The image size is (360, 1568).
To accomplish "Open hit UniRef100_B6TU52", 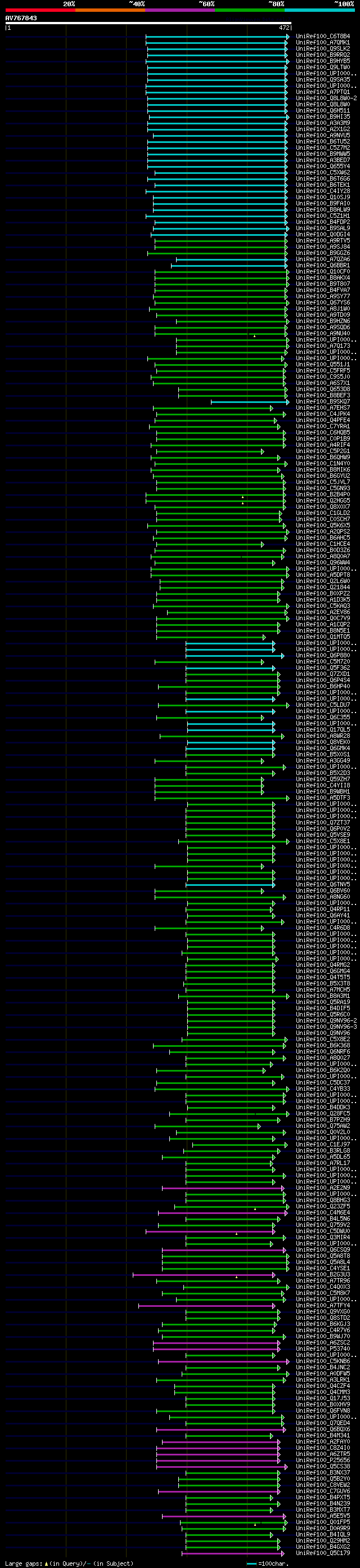I will click(x=323, y=142).
